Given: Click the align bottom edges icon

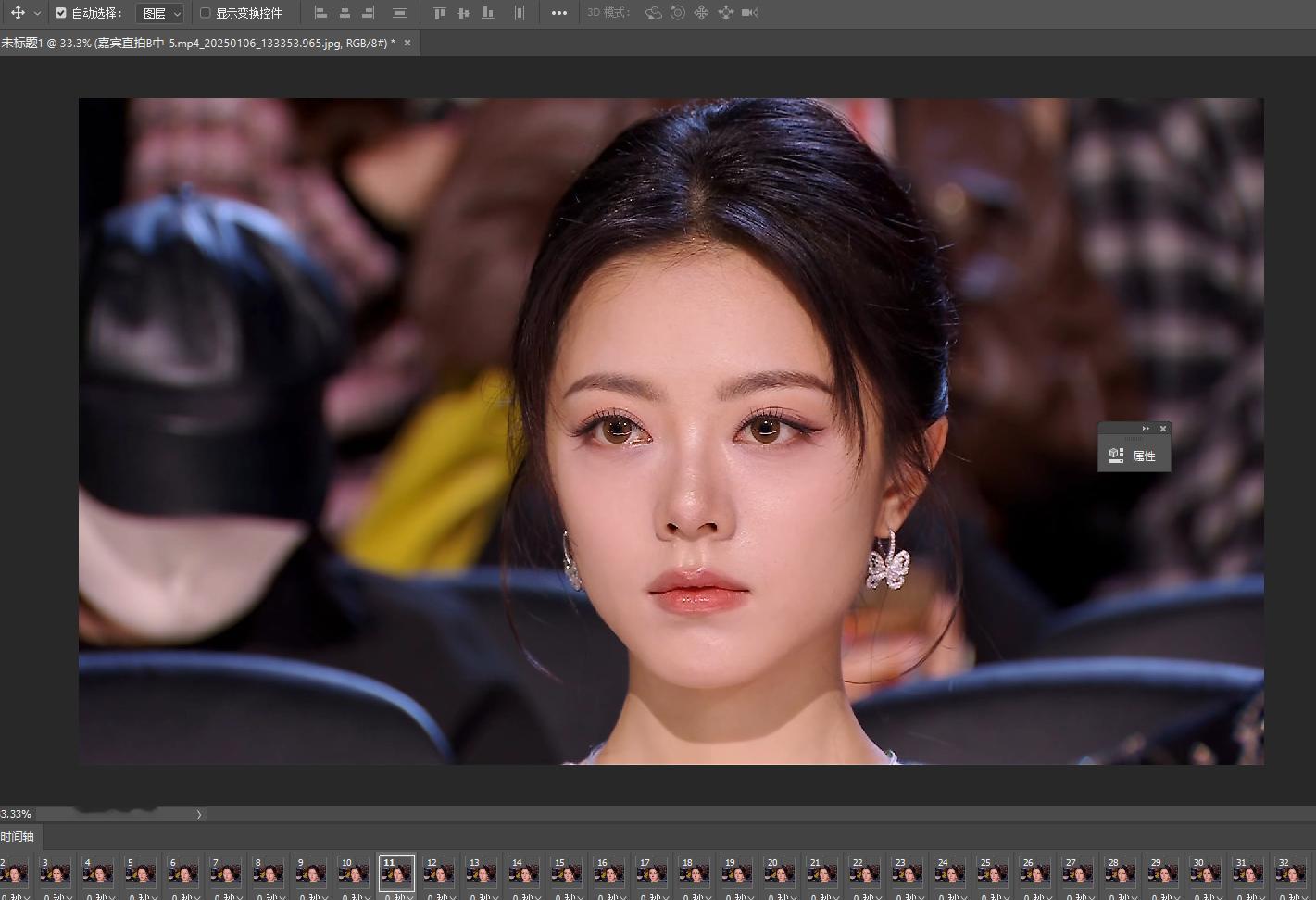Looking at the screenshot, I should [488, 13].
